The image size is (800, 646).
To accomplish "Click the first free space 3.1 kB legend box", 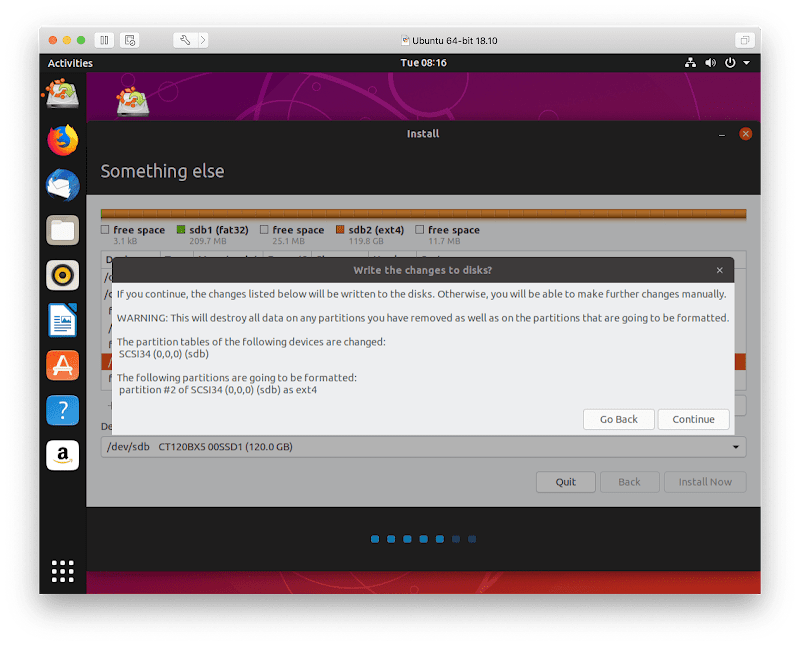I will (105, 230).
